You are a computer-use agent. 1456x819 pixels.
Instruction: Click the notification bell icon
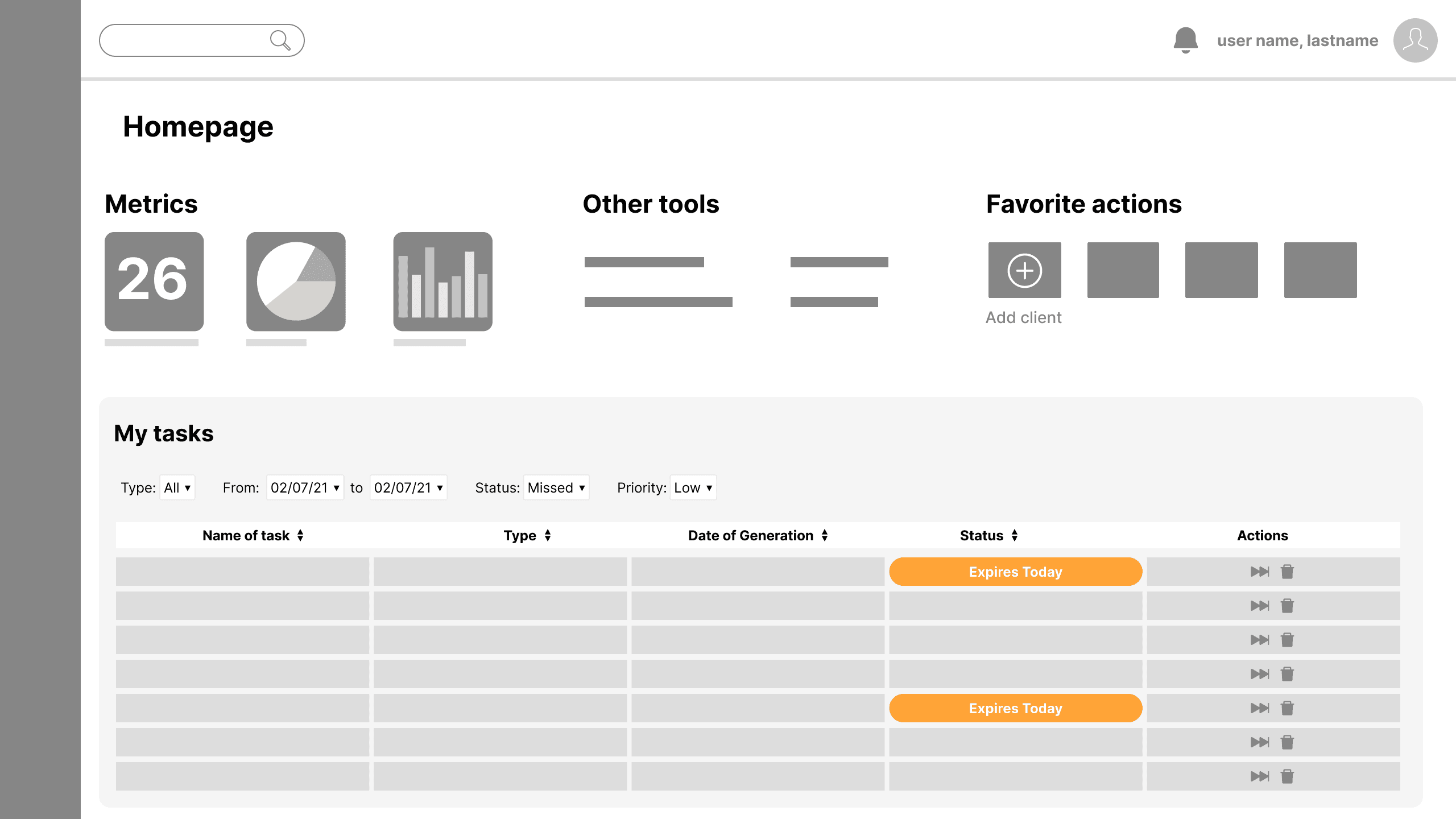pos(1185,40)
